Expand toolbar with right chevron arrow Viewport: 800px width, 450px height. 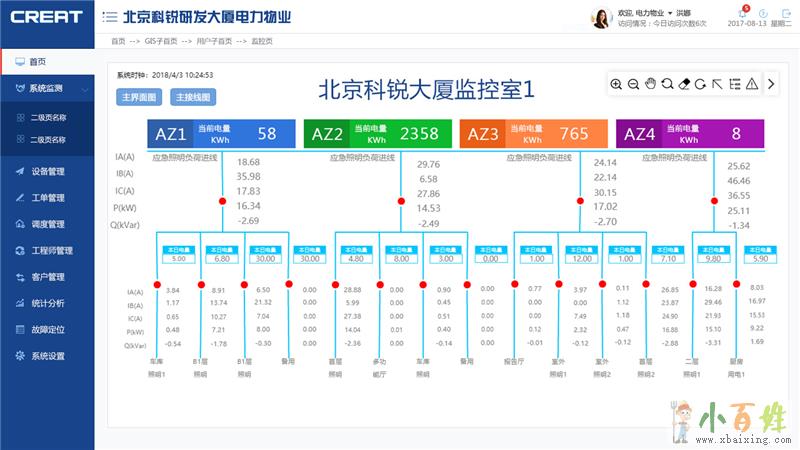click(771, 85)
